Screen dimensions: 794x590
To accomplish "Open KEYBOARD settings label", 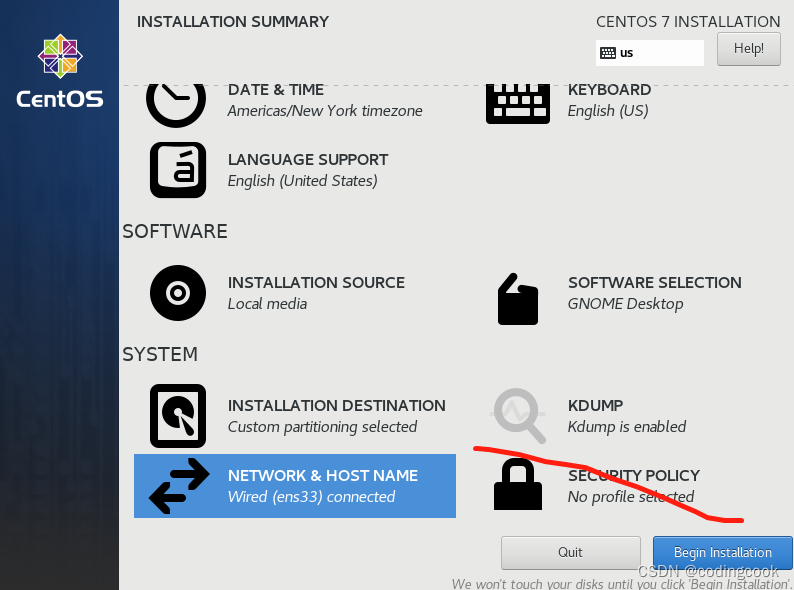I will click(609, 90).
